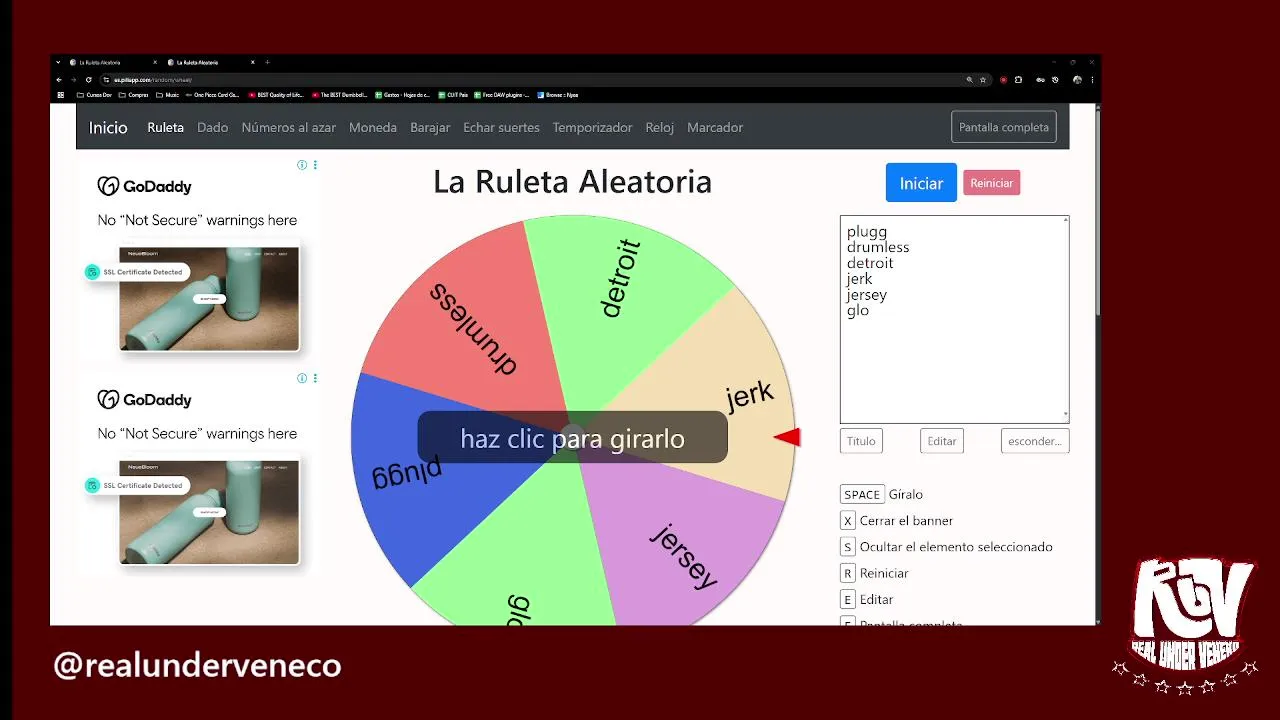
Task: Open the Gastos - Hojas de c... bookmark
Action: pyautogui.click(x=403, y=95)
